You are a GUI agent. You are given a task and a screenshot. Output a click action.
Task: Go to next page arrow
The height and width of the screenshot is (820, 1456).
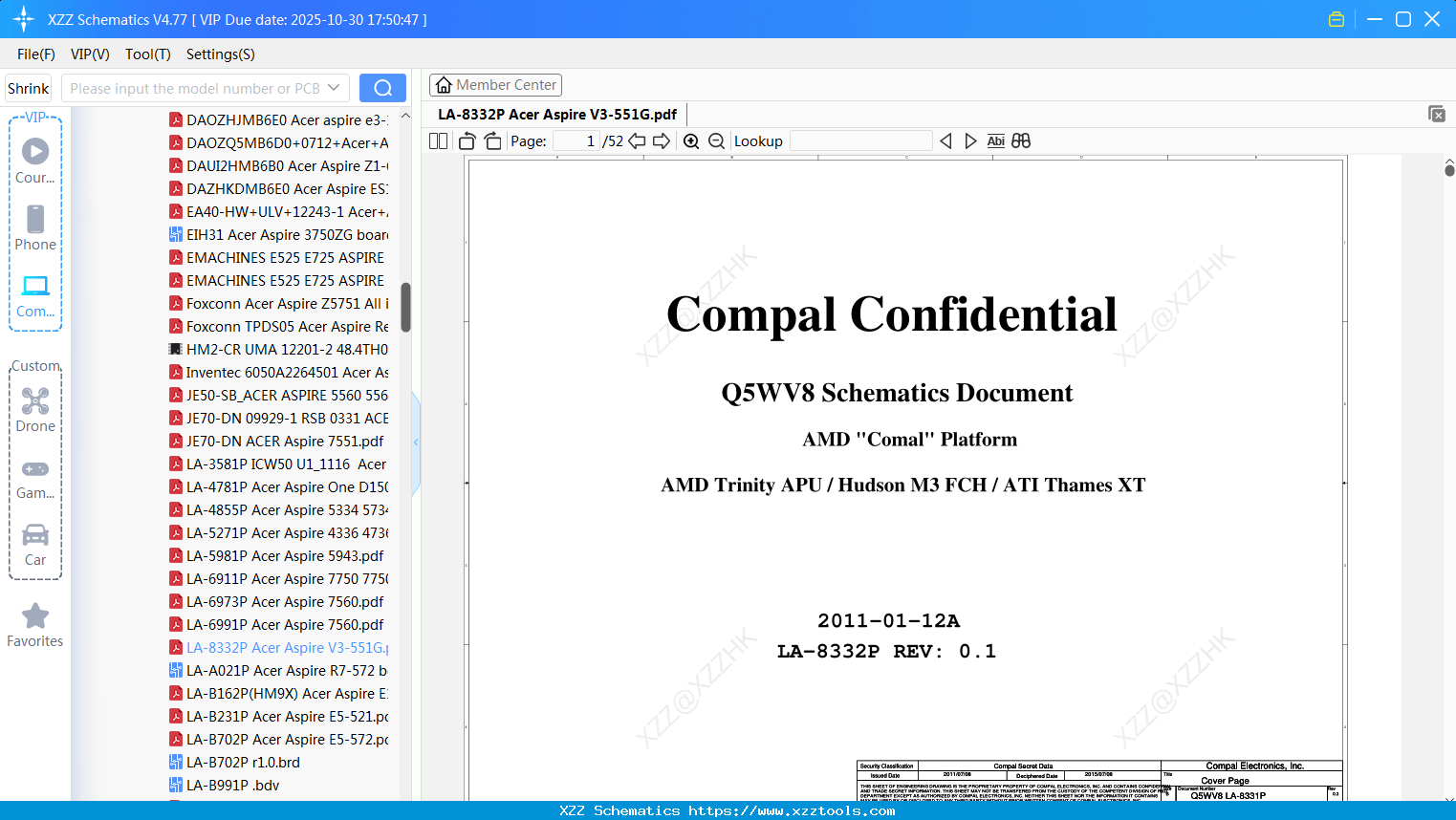(x=662, y=141)
